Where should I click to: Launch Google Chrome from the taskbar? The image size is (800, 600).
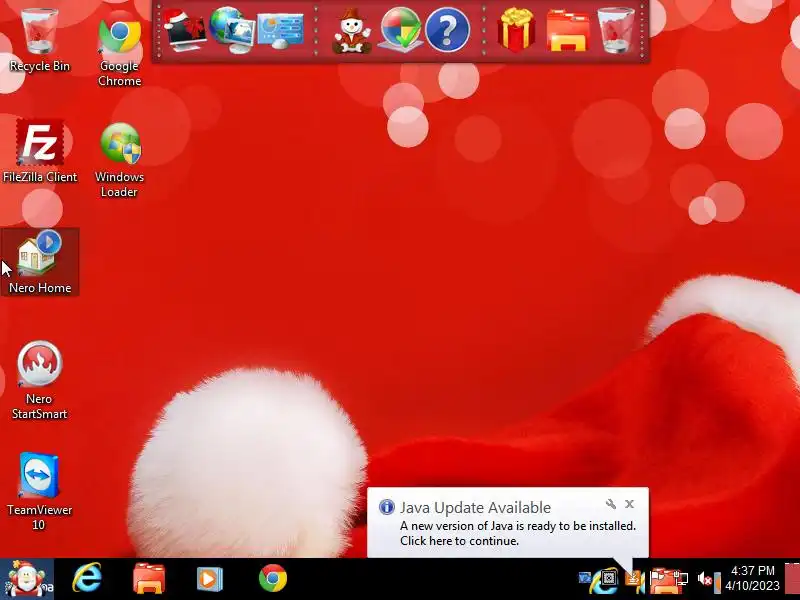273,579
